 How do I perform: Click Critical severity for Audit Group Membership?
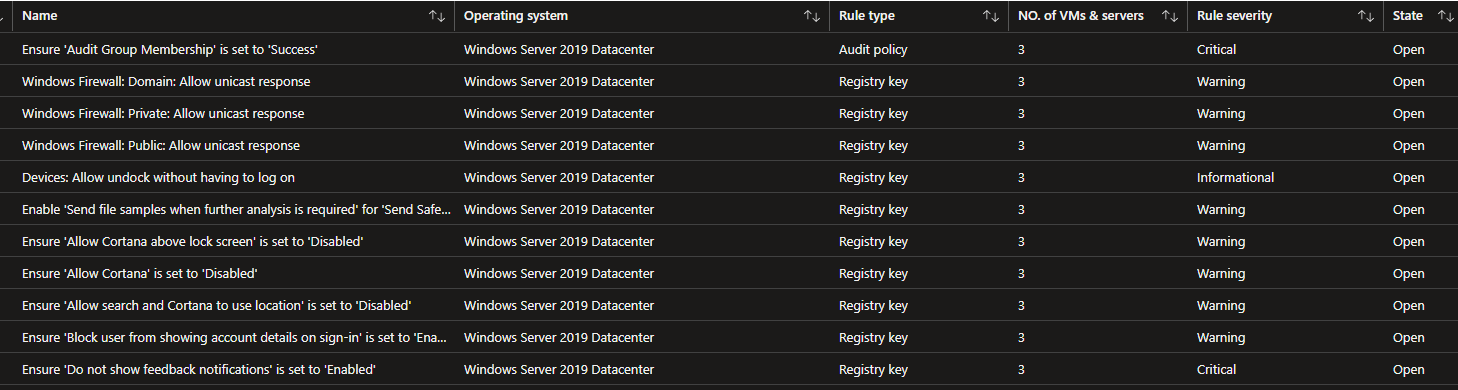click(x=1216, y=49)
